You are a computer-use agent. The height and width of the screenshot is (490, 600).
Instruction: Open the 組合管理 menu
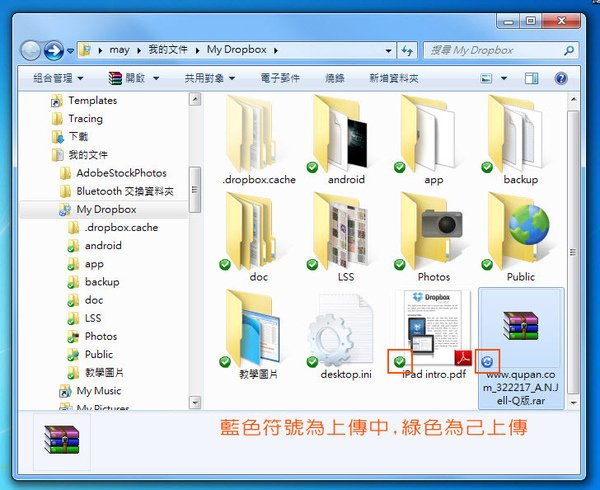click(x=58, y=78)
